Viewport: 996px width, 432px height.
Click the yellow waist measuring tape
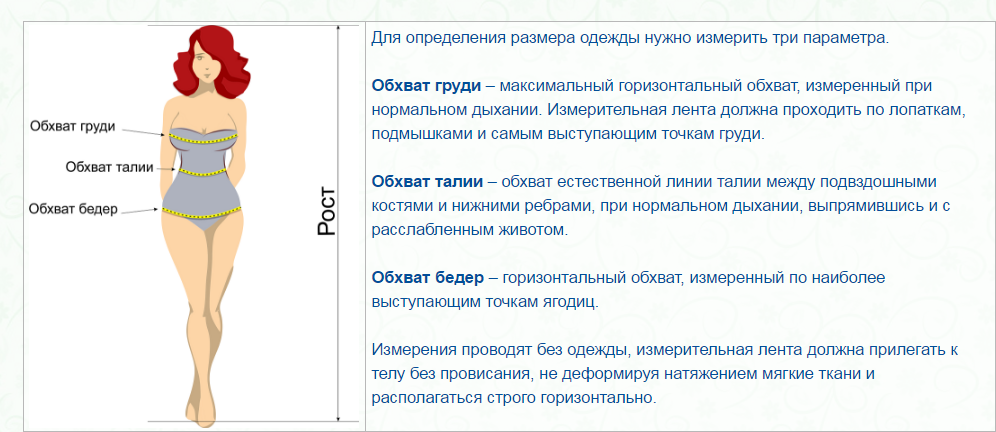(x=205, y=171)
